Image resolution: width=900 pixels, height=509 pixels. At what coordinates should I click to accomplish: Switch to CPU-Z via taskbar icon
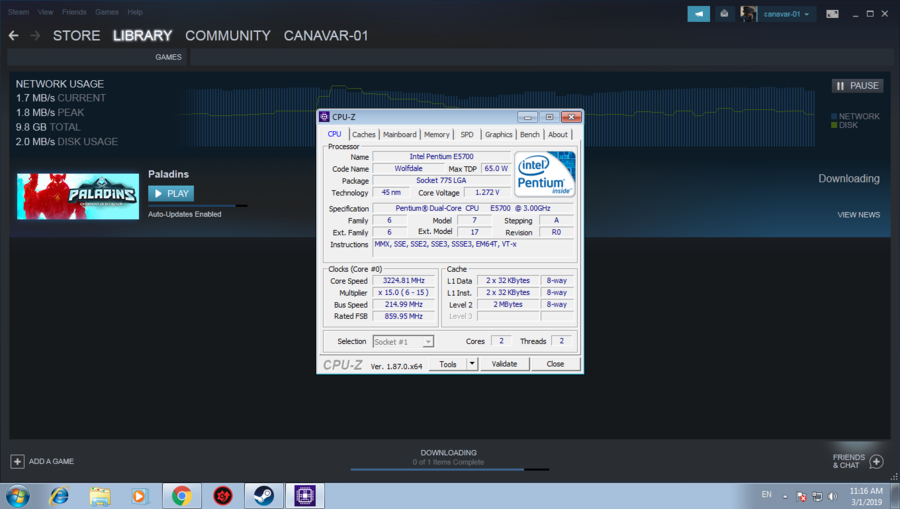click(x=305, y=496)
